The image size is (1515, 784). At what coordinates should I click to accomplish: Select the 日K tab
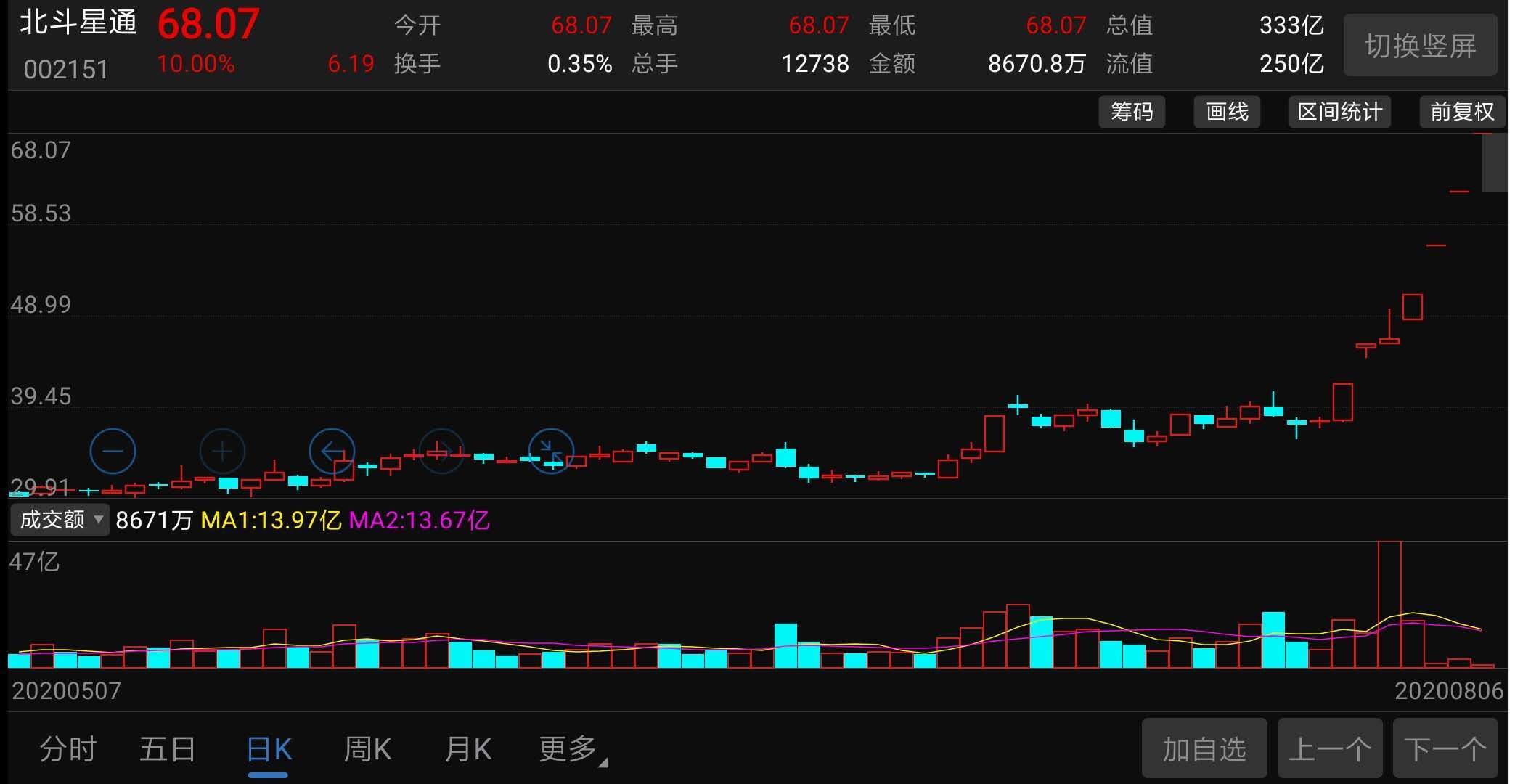(x=269, y=749)
